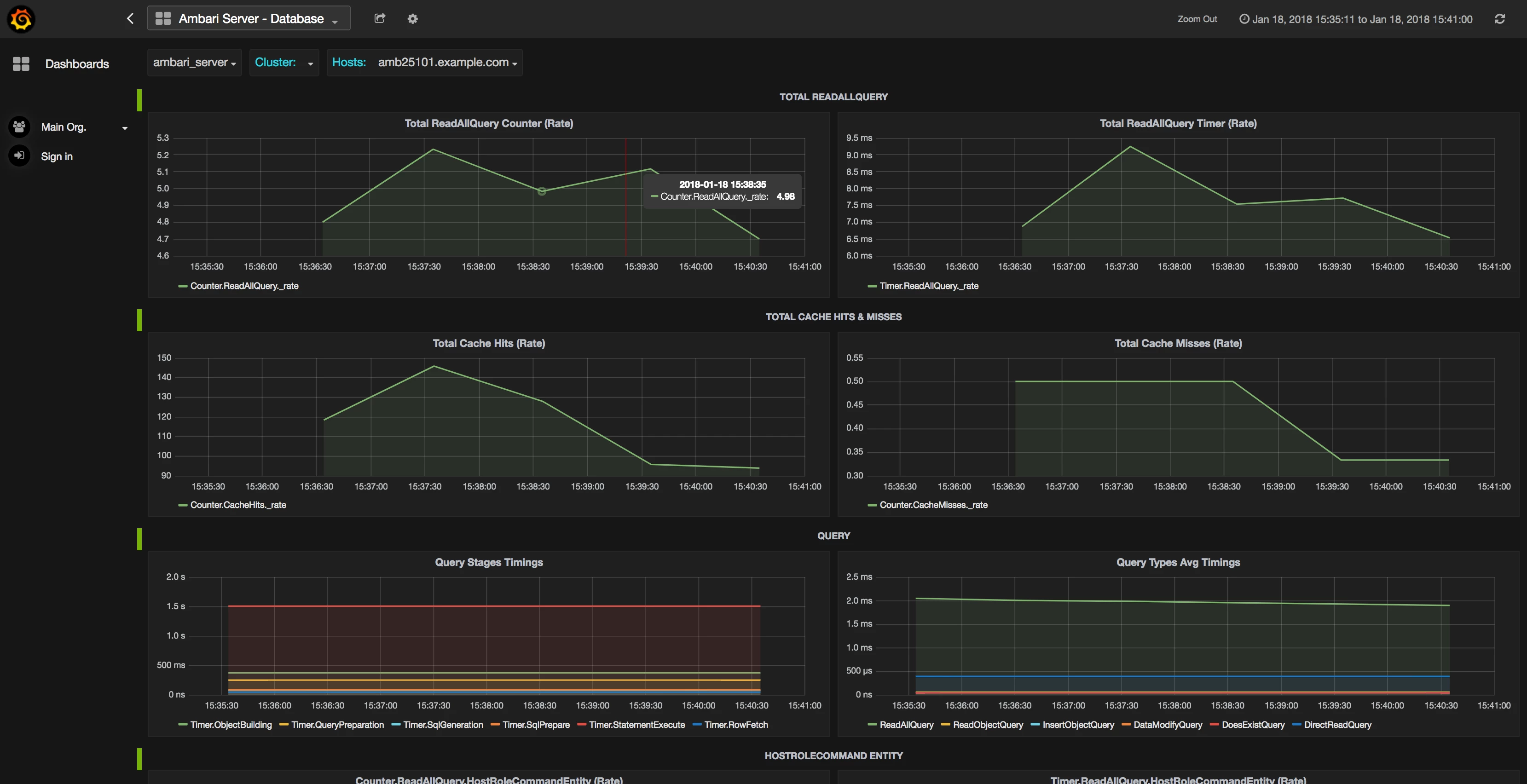The height and width of the screenshot is (784, 1527).
Task: Click DirectReadQuery legend color swatch
Action: tap(1296, 725)
